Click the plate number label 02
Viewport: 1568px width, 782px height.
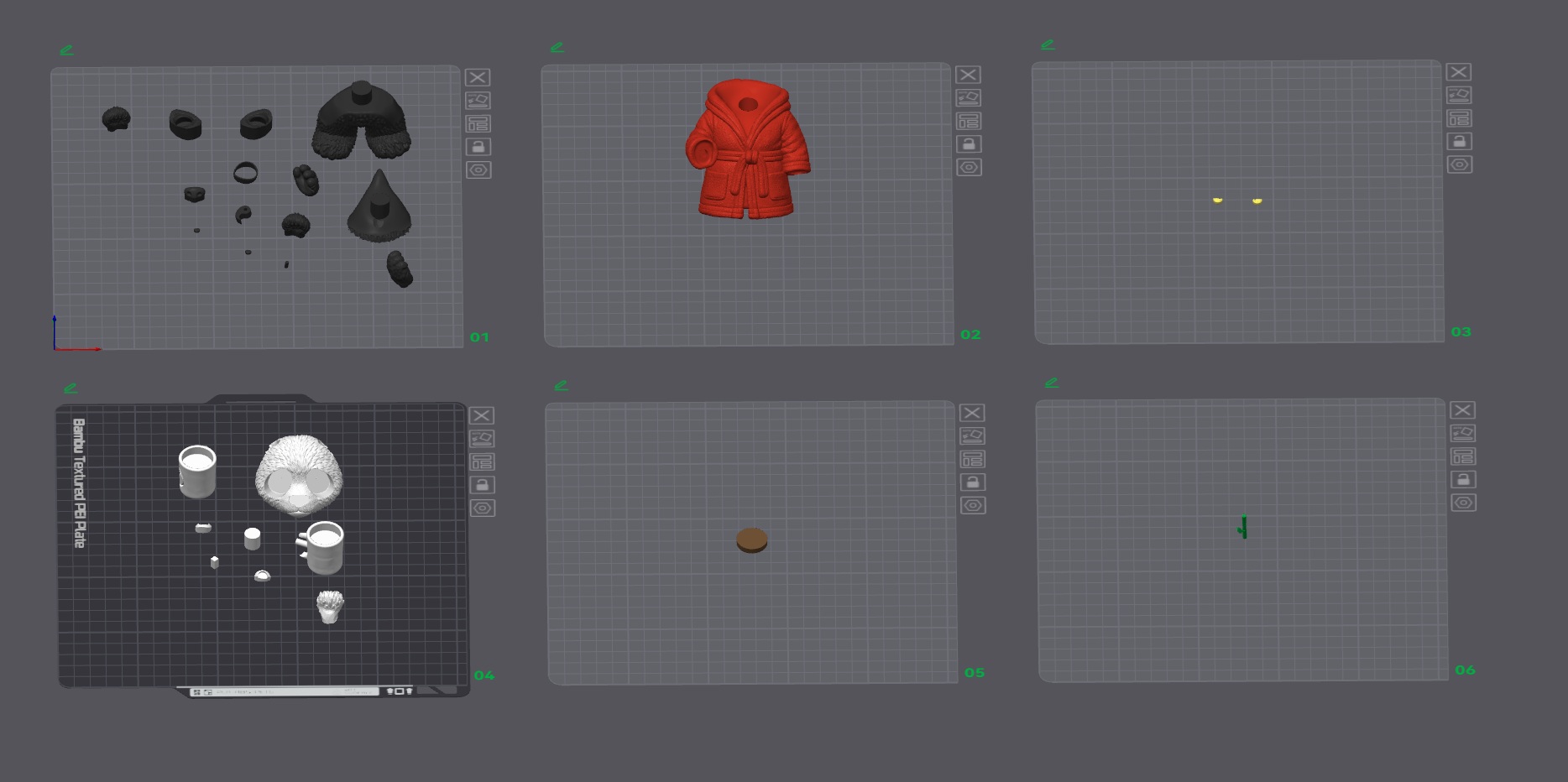point(970,335)
